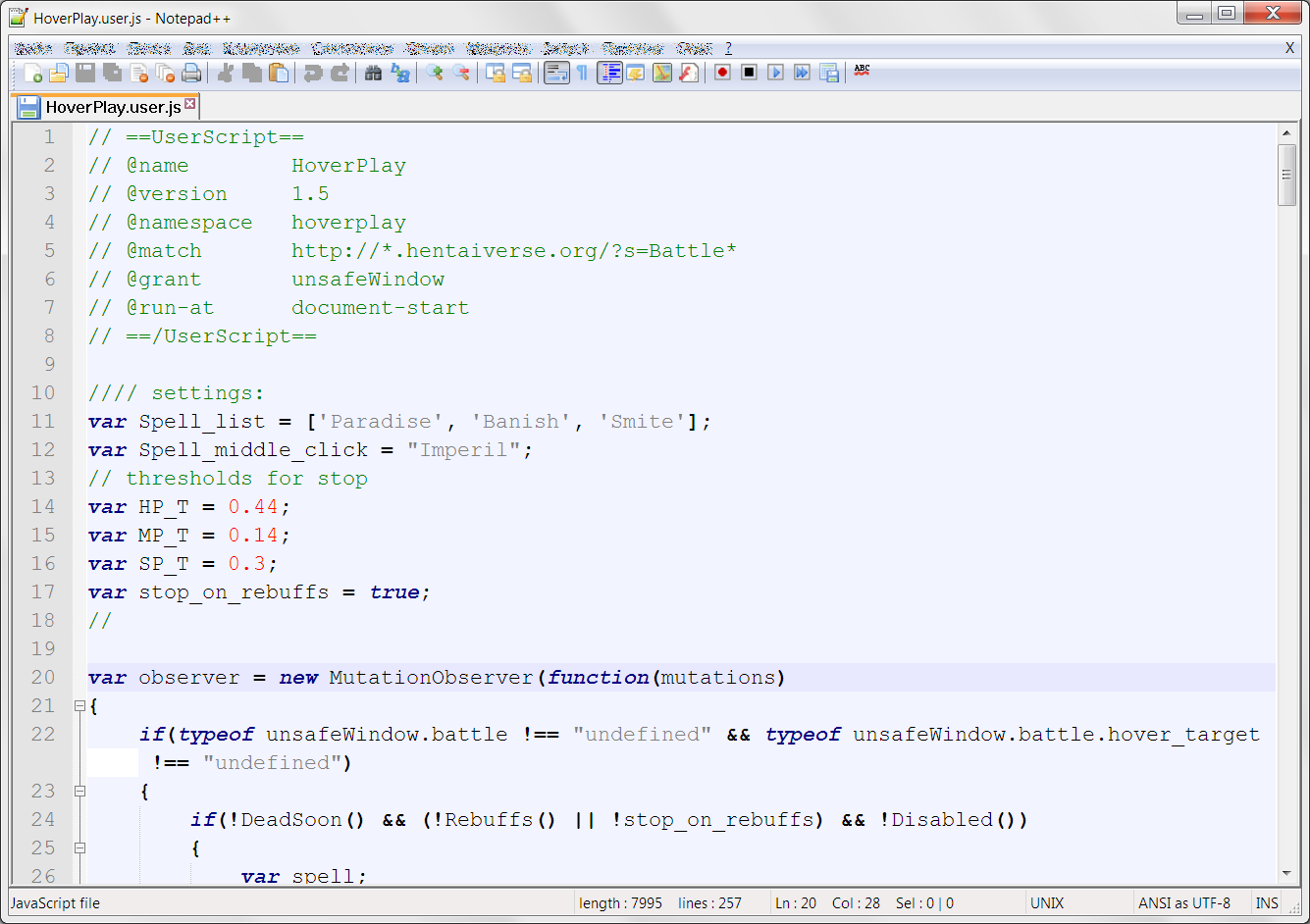
Task: Open user defined language dialog icon
Action: pos(636,73)
